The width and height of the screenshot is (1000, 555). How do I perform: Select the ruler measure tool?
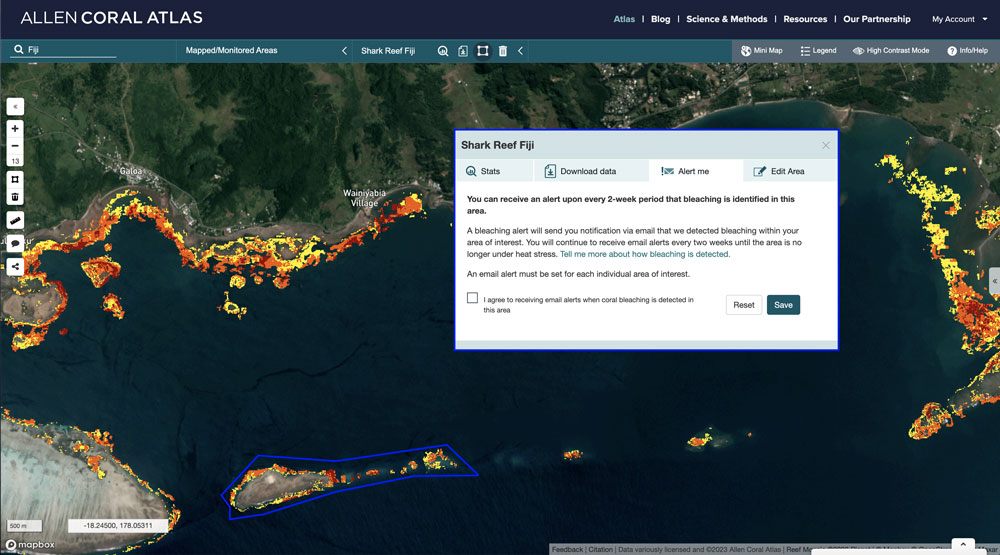15,220
